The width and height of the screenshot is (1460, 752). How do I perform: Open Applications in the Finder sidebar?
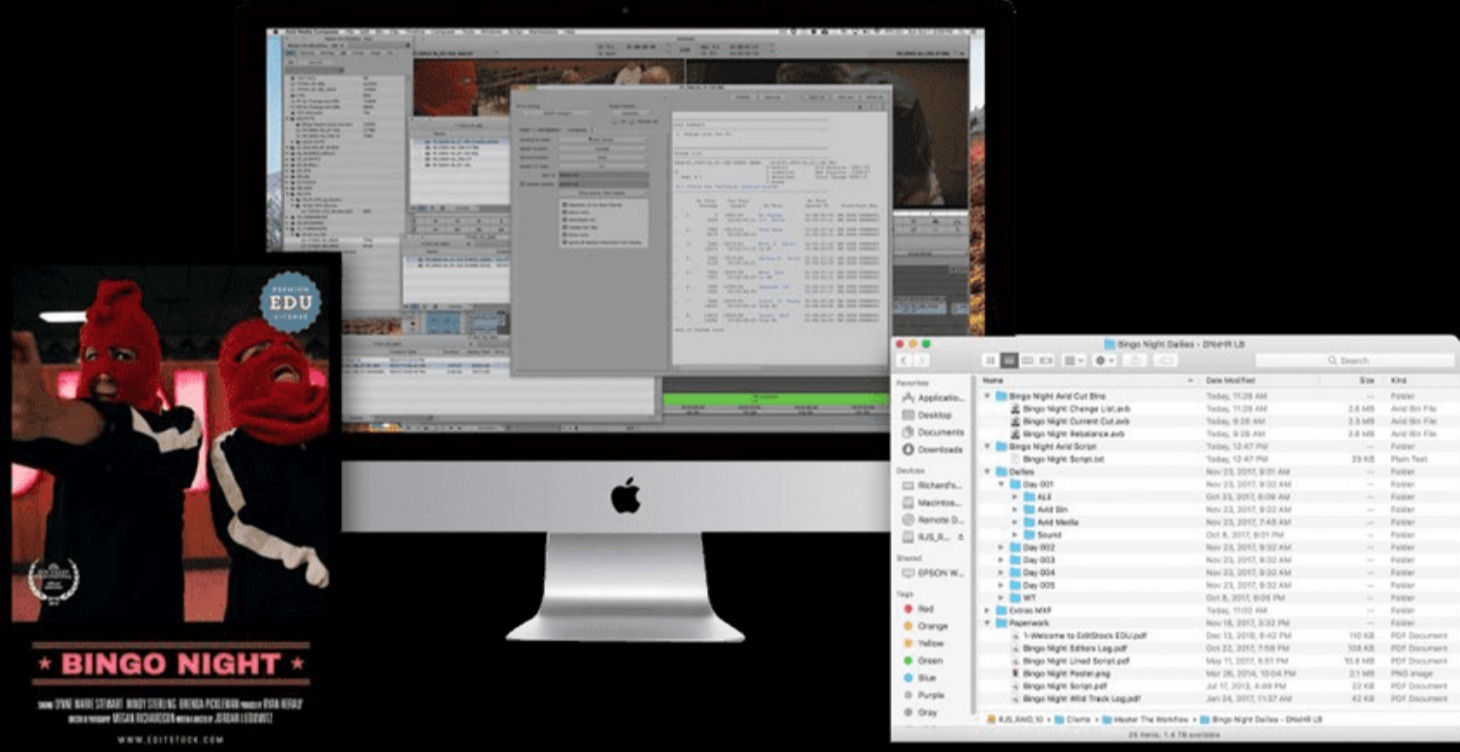pyautogui.click(x=933, y=398)
